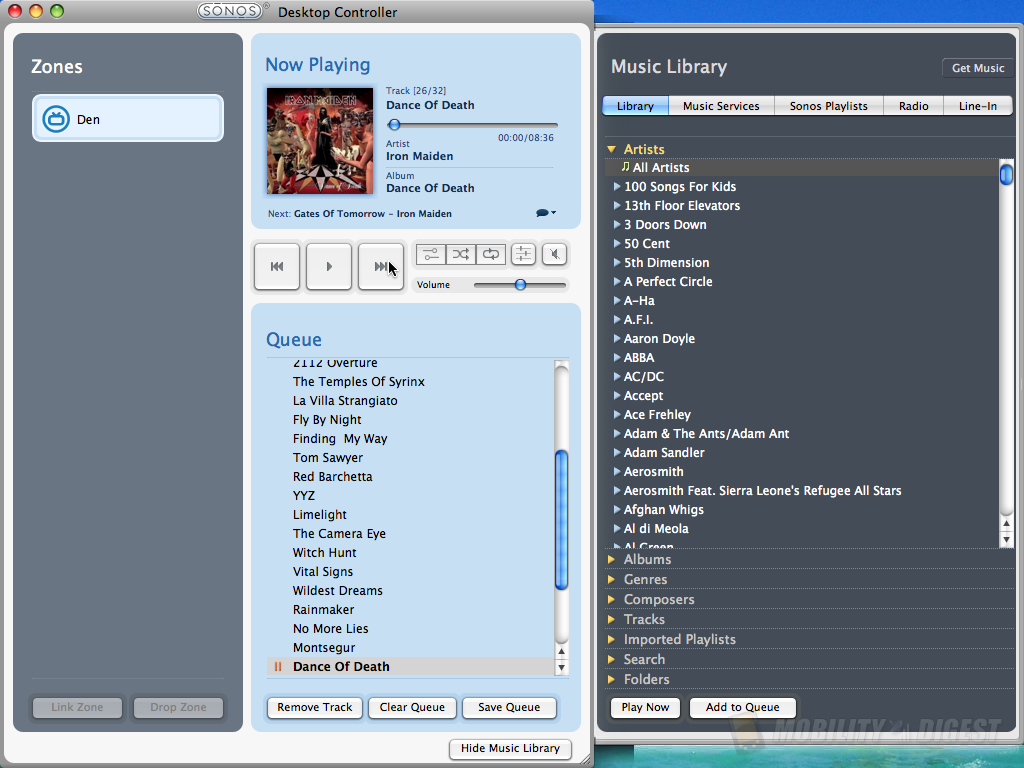Start playback with the play button

tap(329, 266)
